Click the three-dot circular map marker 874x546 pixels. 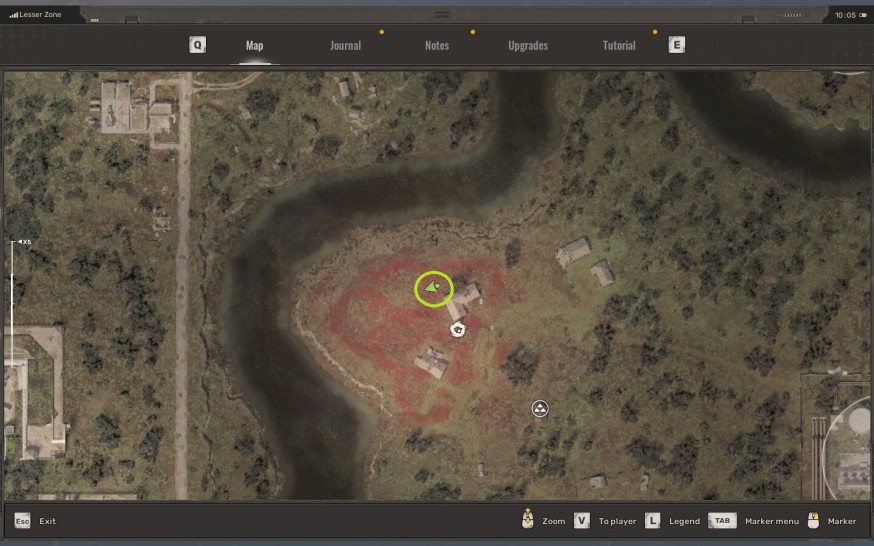coord(540,409)
